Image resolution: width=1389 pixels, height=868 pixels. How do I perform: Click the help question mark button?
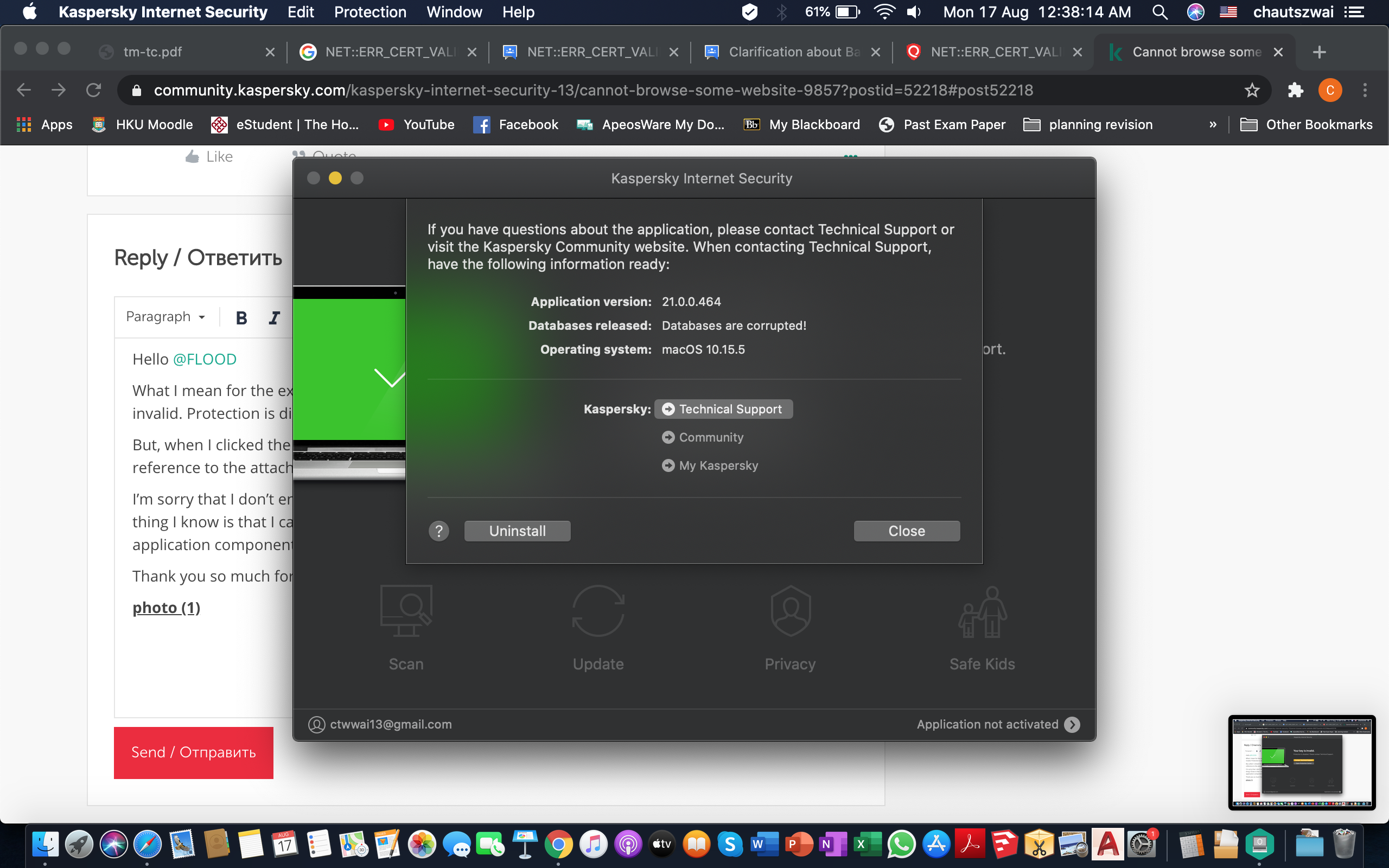439,531
